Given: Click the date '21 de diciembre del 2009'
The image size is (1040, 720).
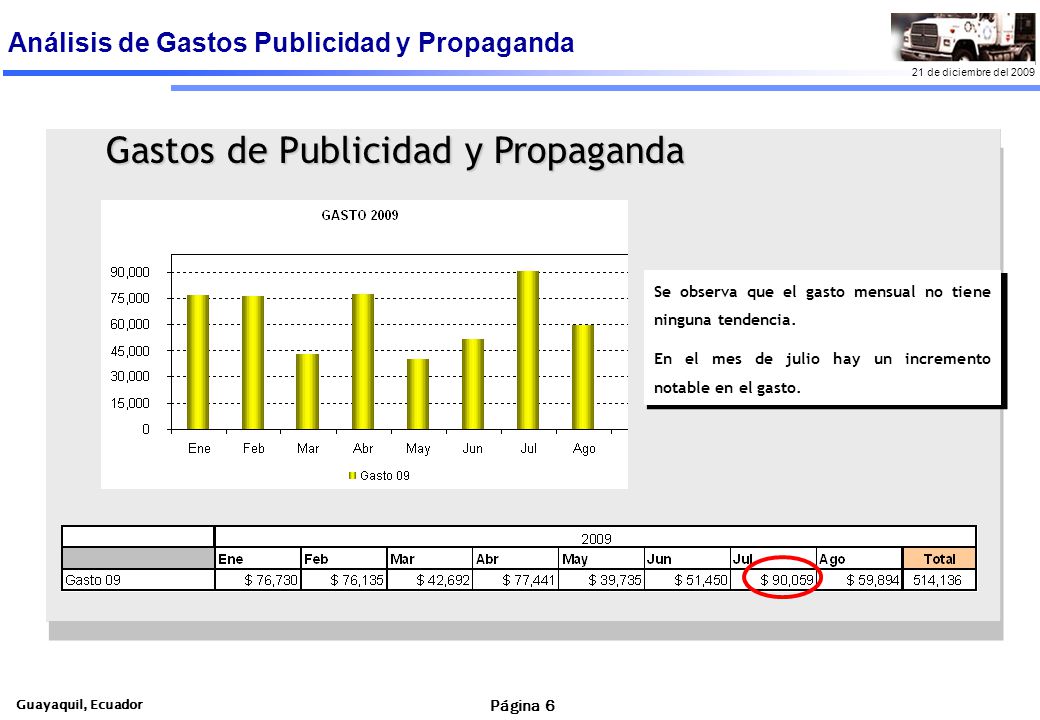Looking at the screenshot, I should coord(973,72).
